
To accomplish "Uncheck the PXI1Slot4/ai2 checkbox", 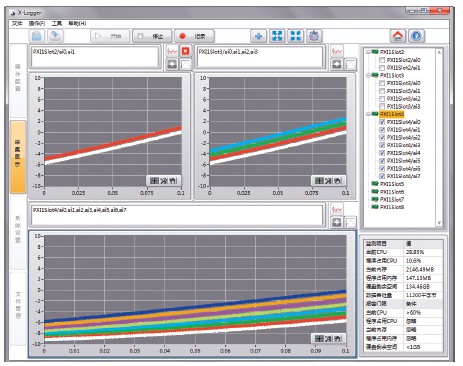I will point(382,137).
